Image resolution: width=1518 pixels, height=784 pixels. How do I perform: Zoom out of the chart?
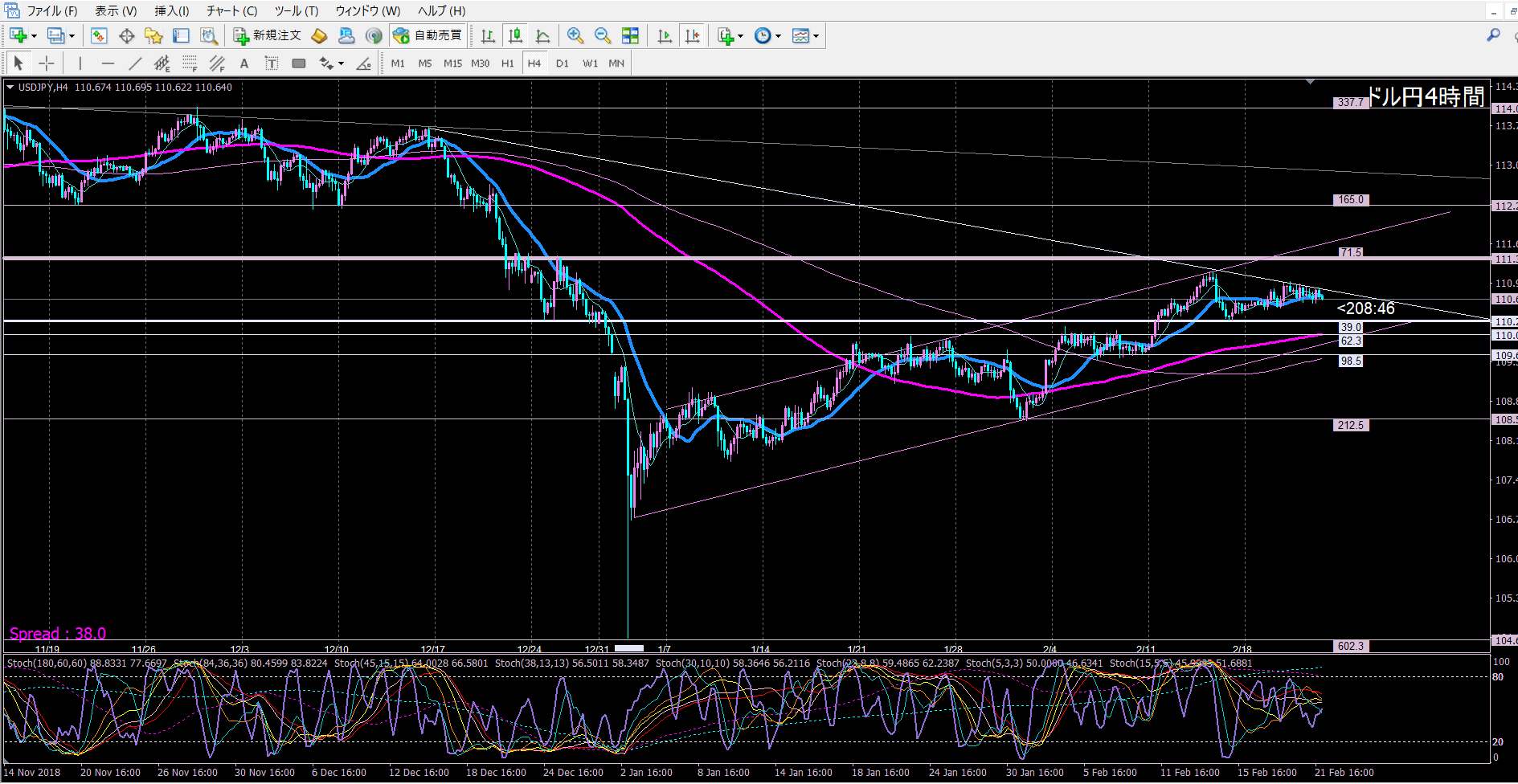coord(603,35)
